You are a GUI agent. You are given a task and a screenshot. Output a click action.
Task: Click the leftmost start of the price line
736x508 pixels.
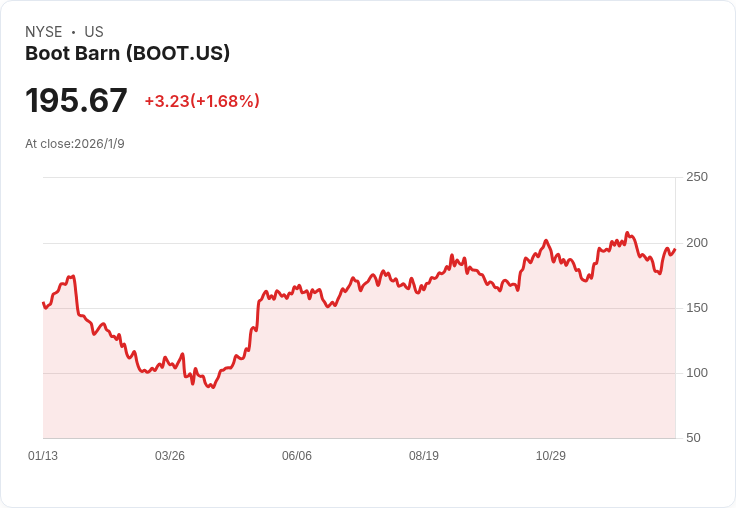(43, 303)
